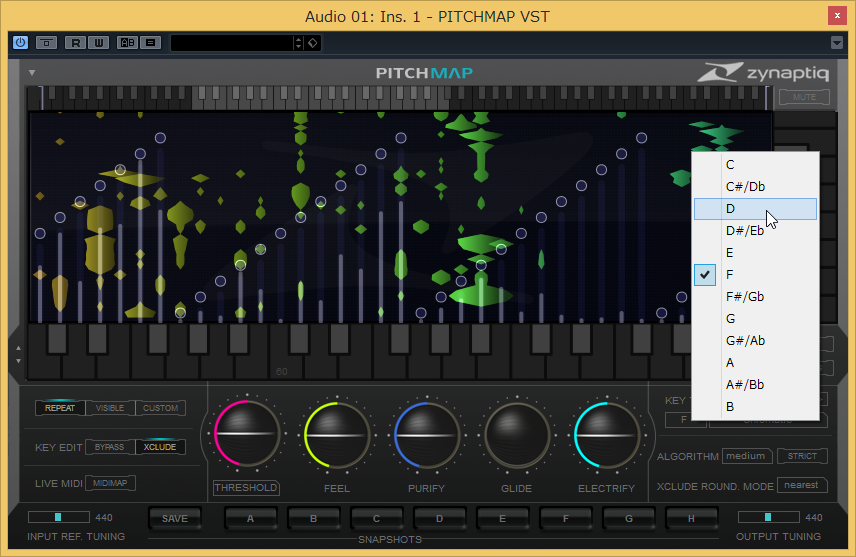Recall snapshot B
Viewport: 856px width, 557px height.
pos(314,519)
